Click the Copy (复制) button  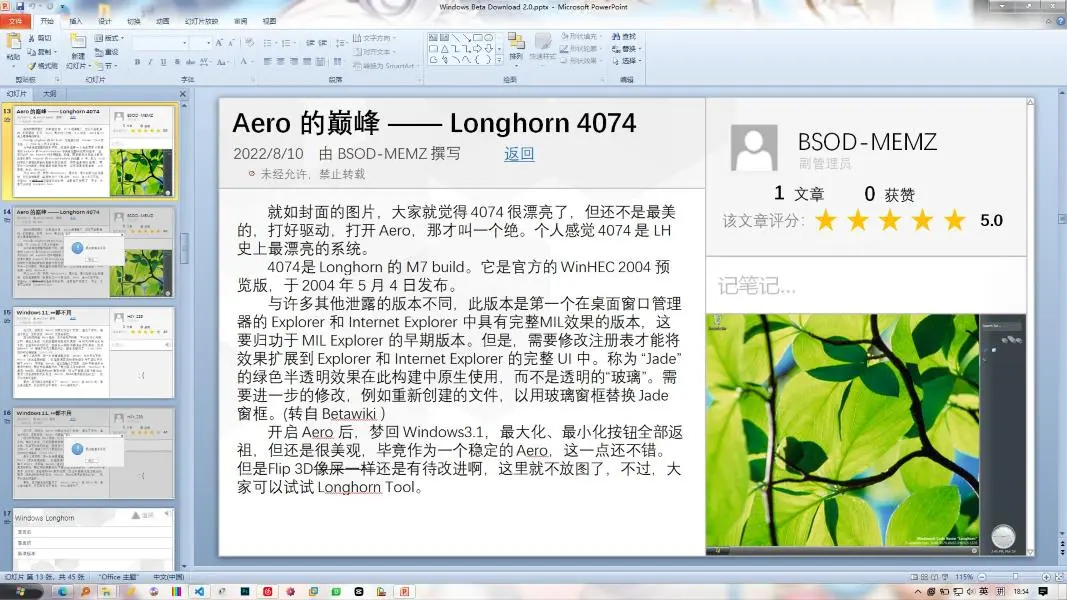[x=40, y=52]
